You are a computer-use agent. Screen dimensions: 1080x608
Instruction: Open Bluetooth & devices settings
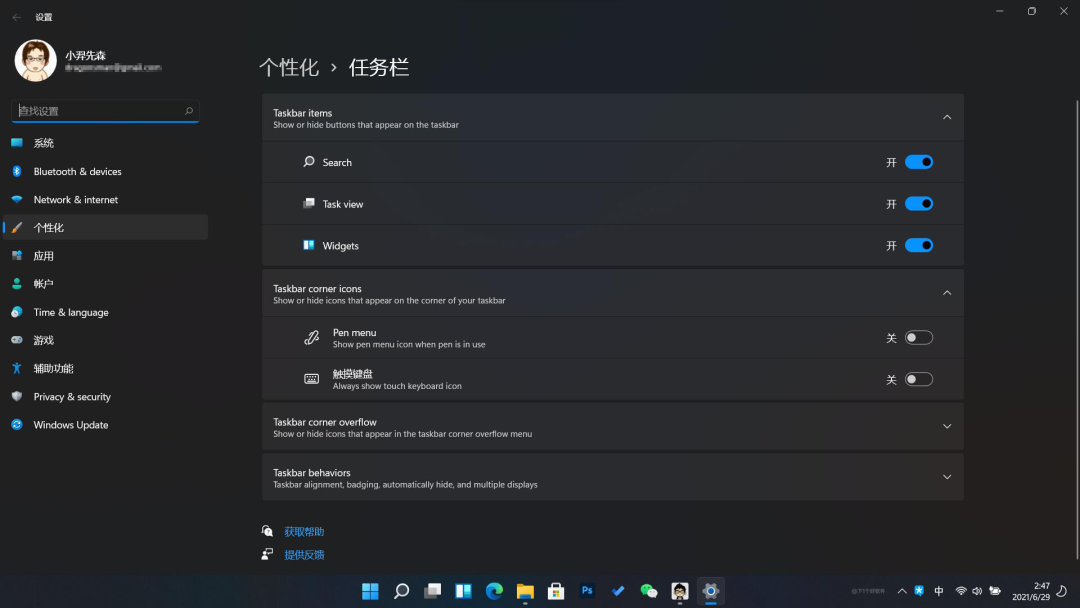(x=105, y=171)
